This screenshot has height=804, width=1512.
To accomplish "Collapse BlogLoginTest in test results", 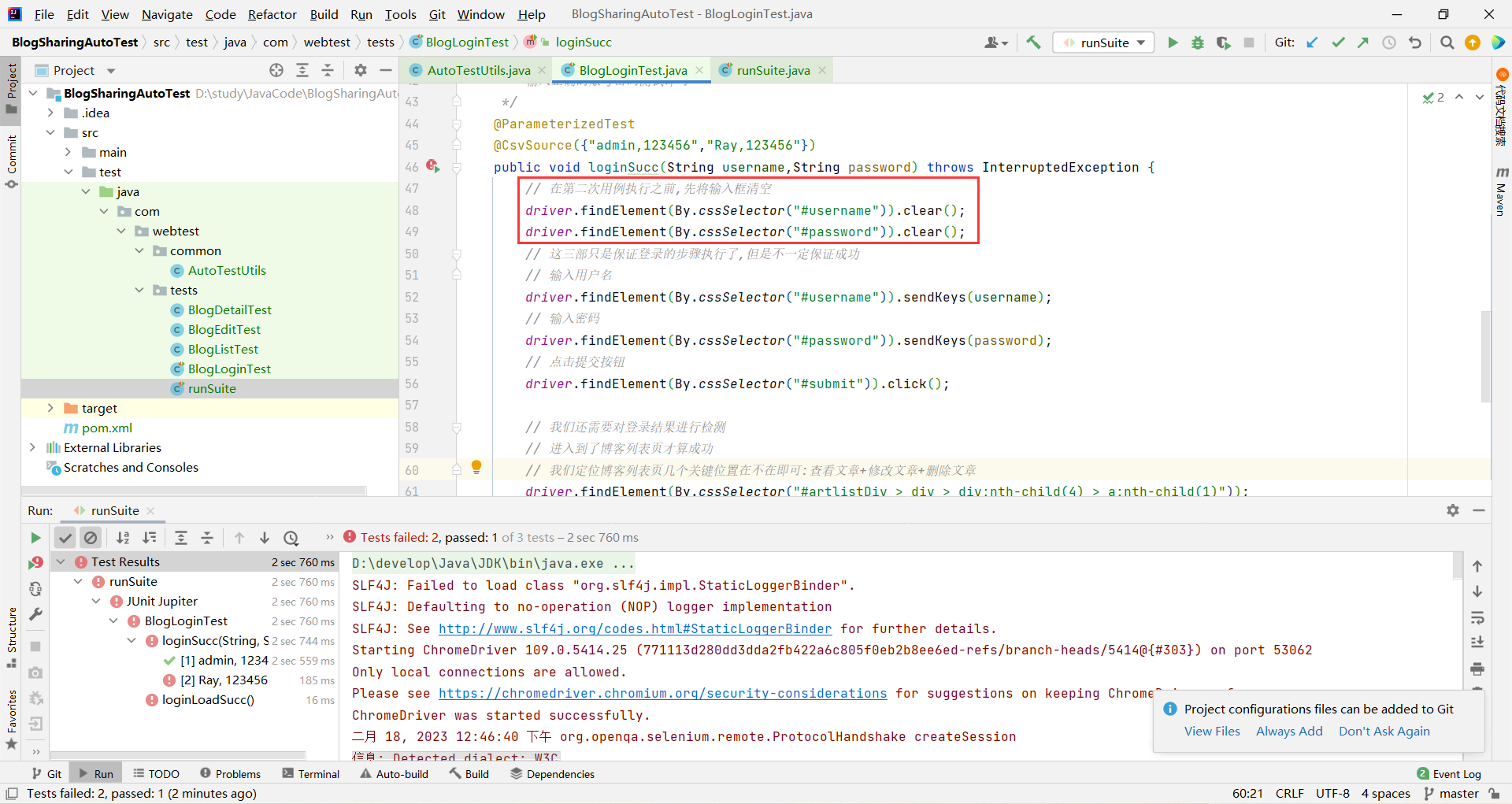I will 113,621.
